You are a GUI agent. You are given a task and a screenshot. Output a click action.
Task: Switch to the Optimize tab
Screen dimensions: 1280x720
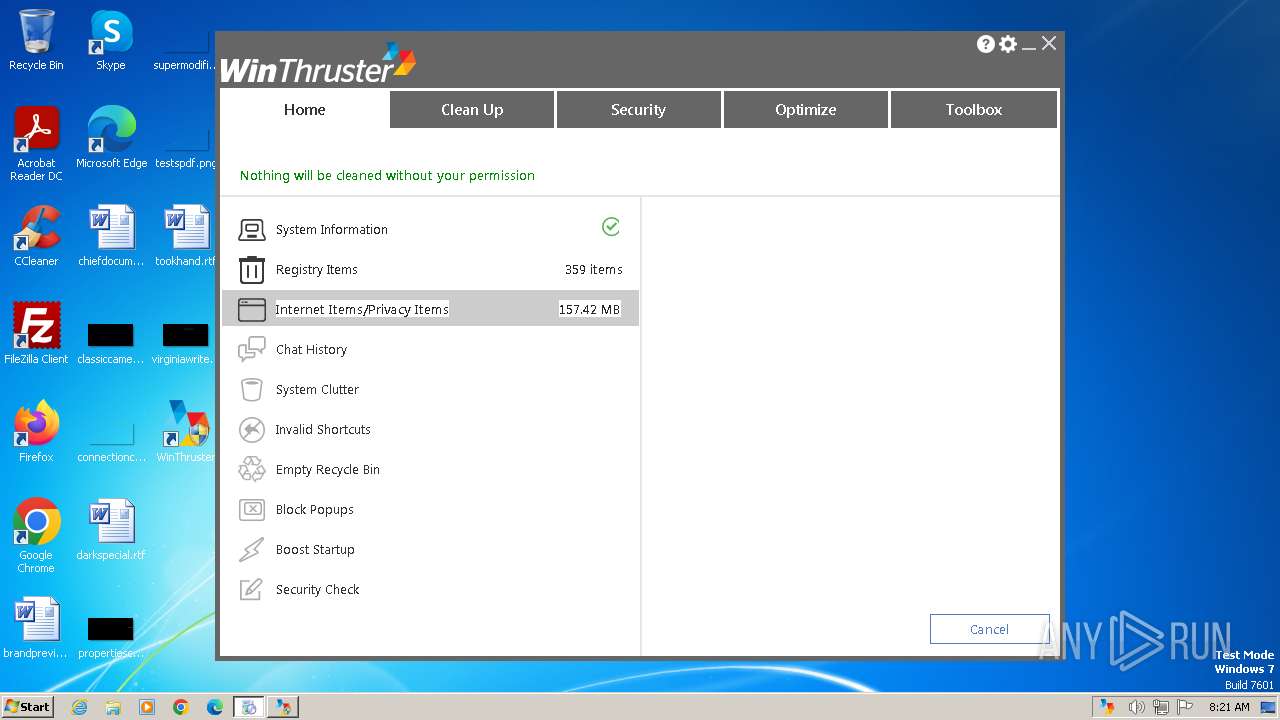coord(805,110)
